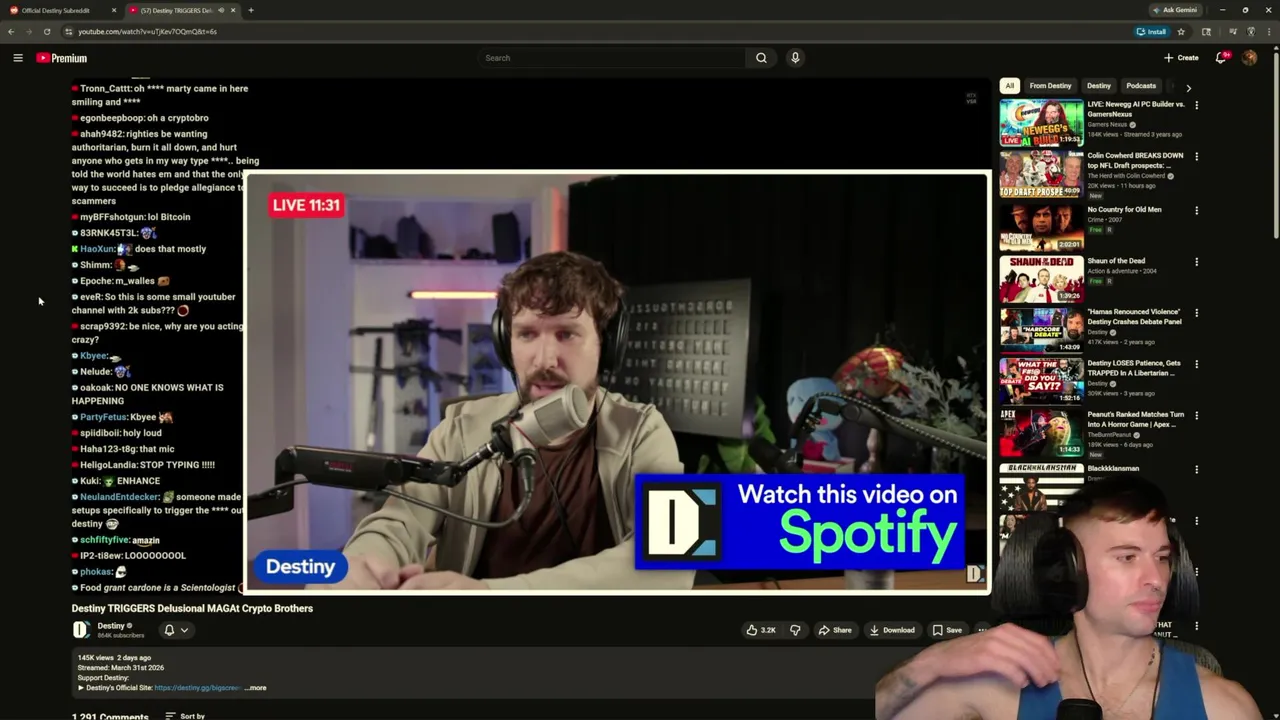Click Destiny watermark icon in video corner
1280x720 pixels.
pyautogui.click(x=975, y=573)
